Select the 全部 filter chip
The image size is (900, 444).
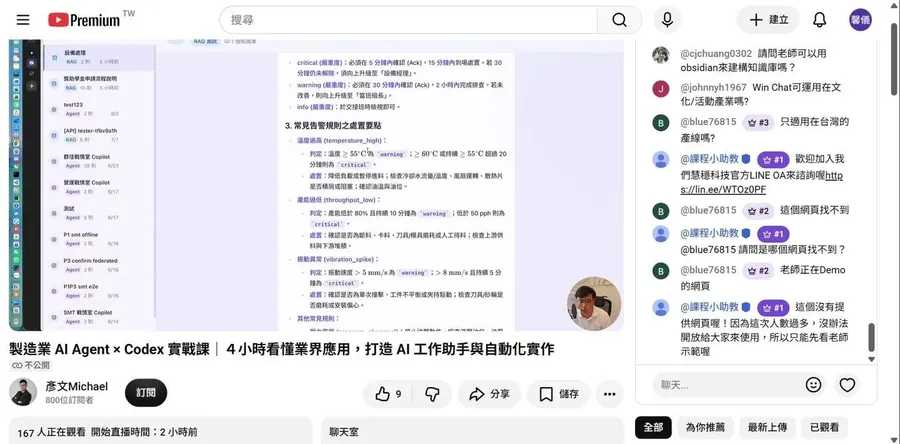click(653, 427)
